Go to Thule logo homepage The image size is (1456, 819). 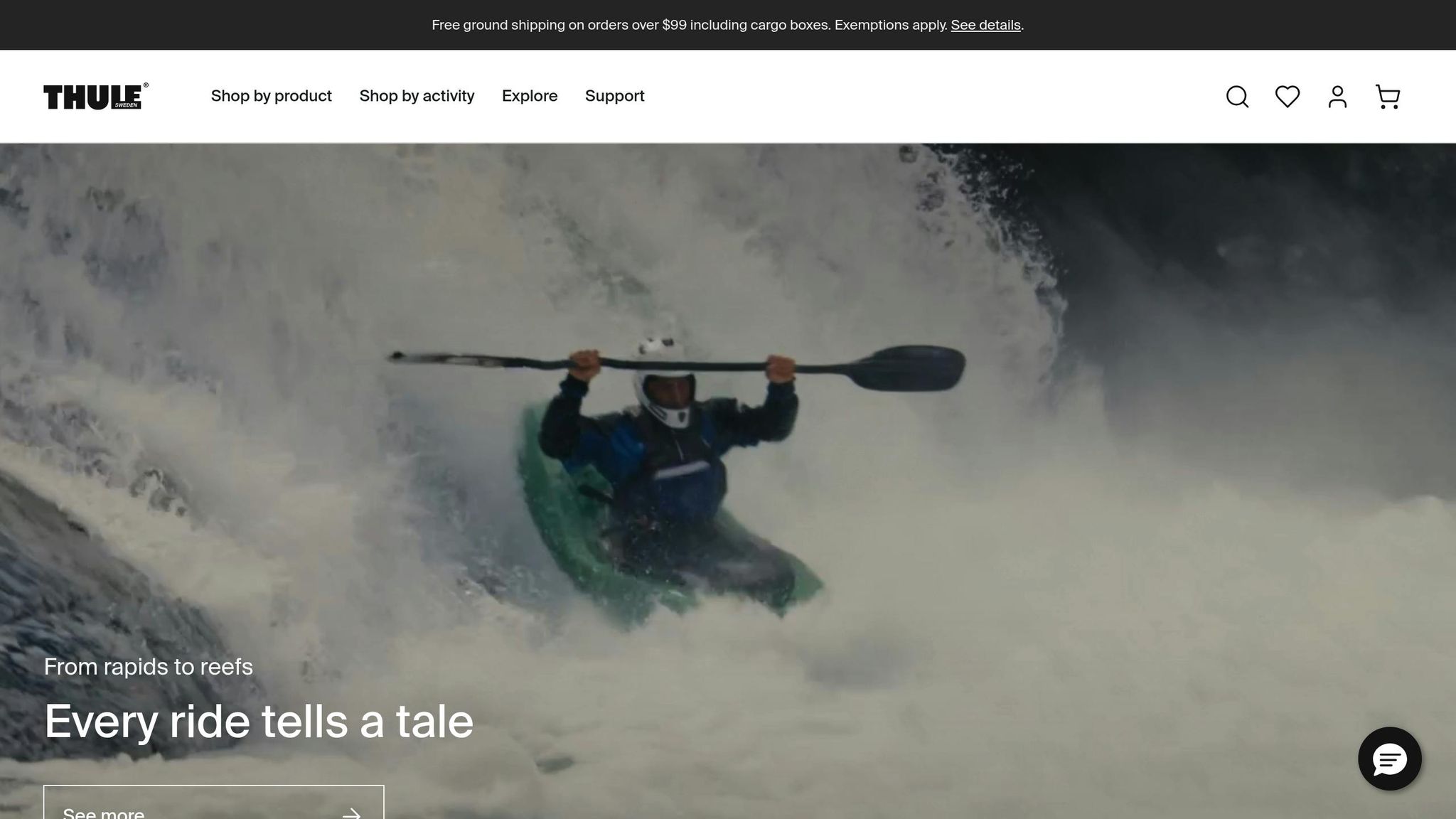(96, 97)
